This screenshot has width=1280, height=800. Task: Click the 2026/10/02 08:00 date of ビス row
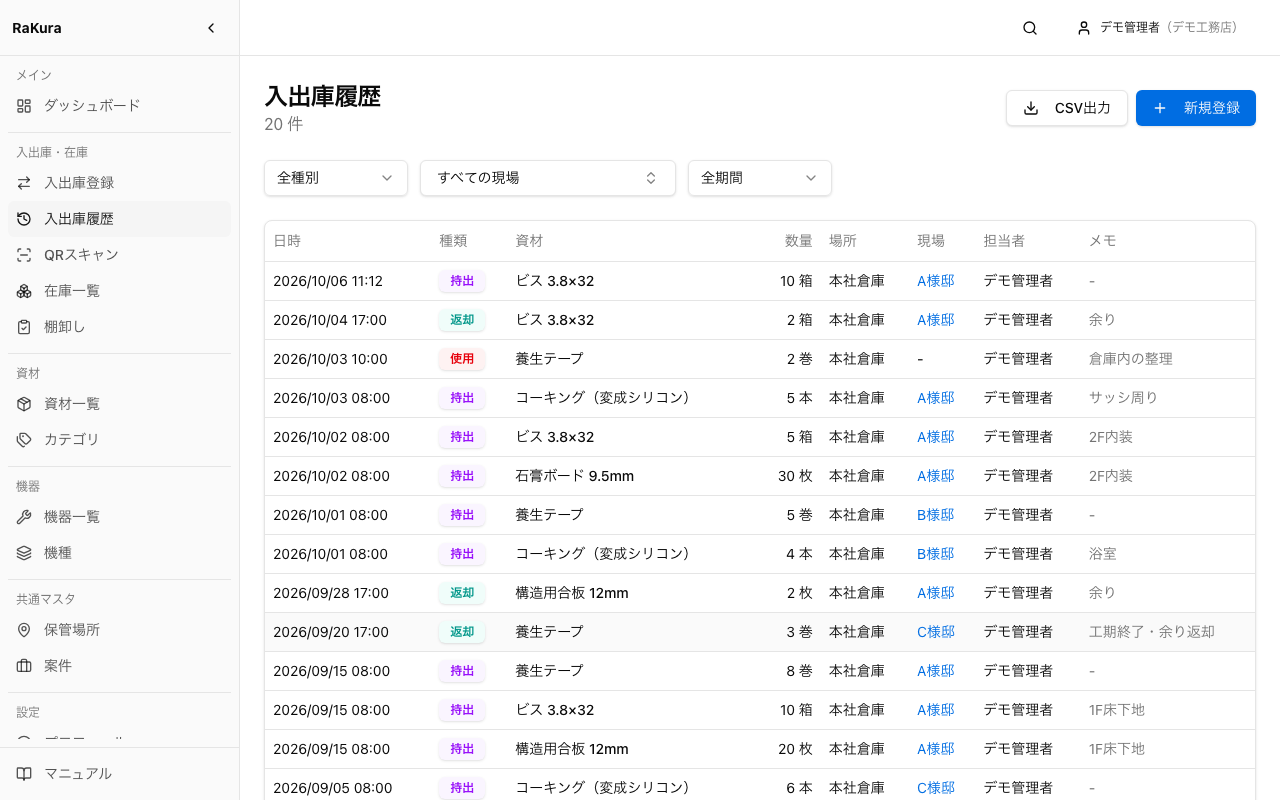331,437
